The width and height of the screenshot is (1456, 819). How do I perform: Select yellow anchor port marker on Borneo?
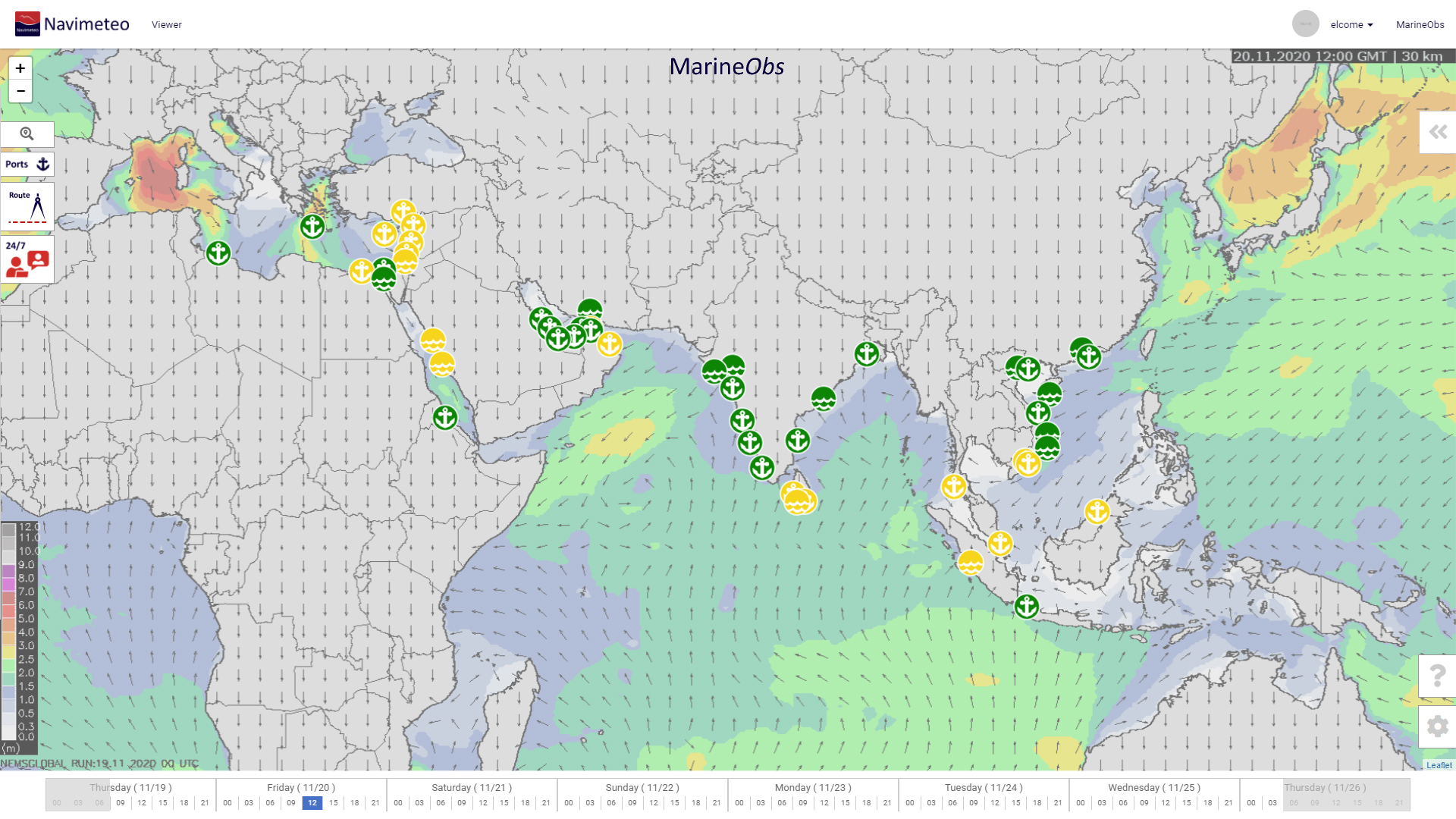(x=1097, y=512)
